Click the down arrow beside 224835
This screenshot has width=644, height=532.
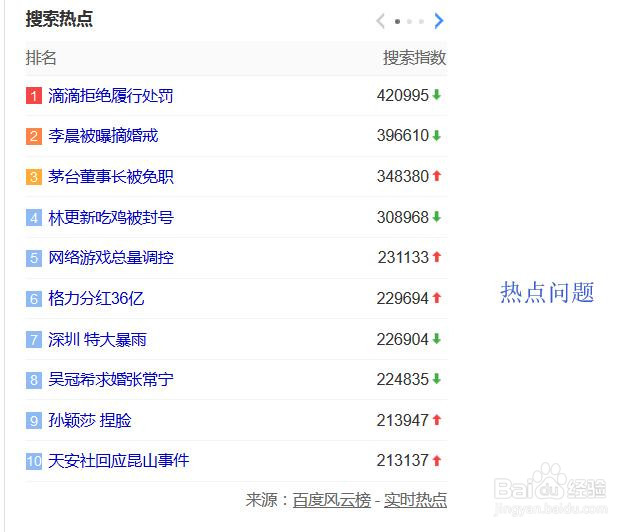click(437, 379)
